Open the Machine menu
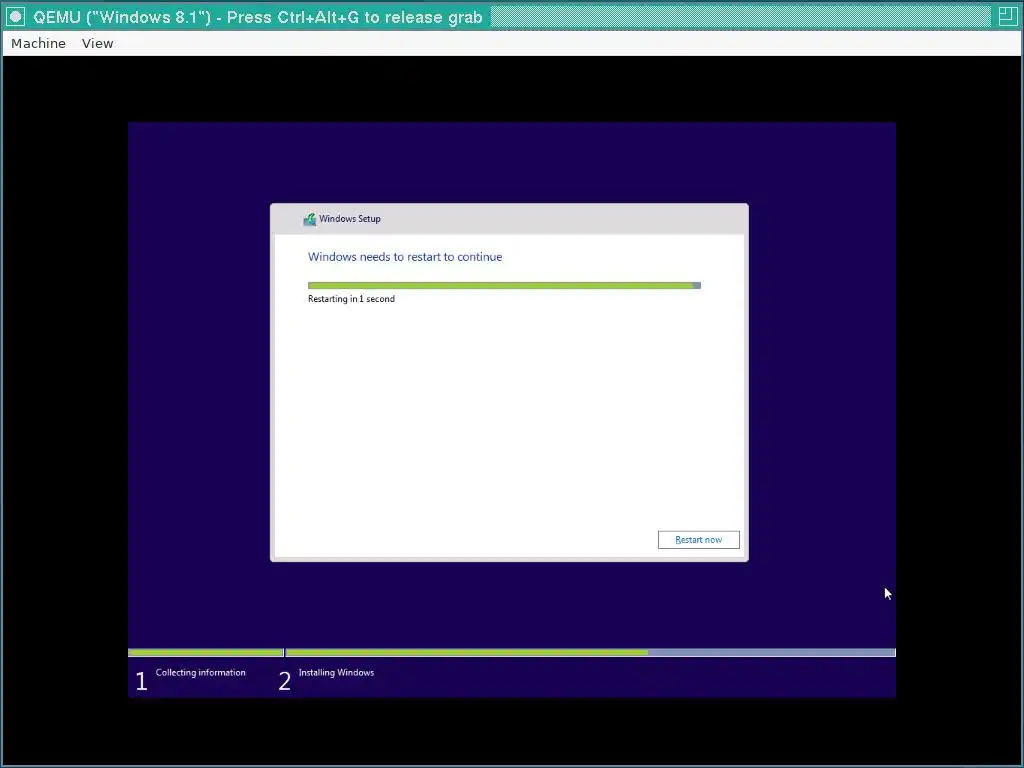 (x=39, y=43)
